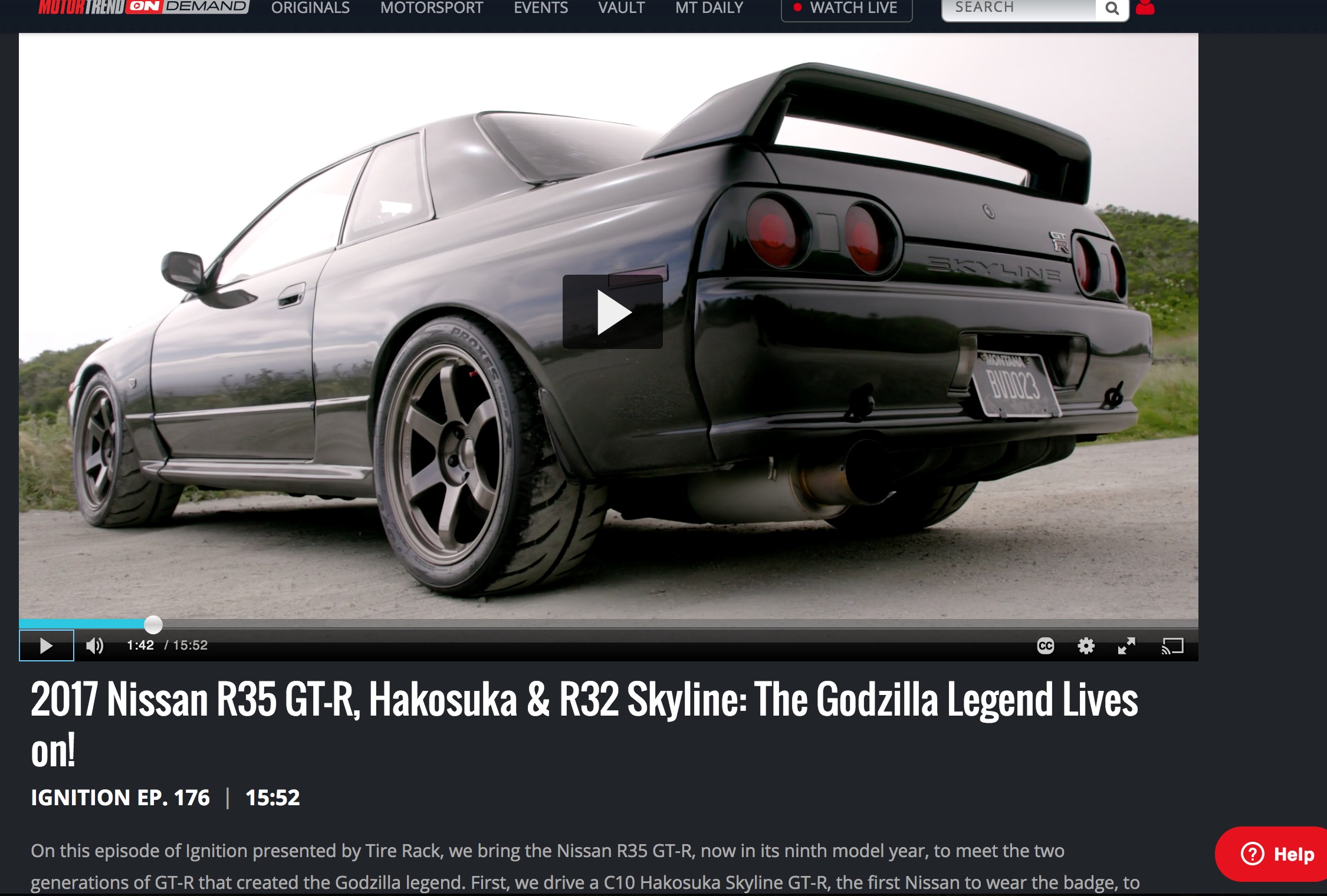Viewport: 1327px width, 896px height.
Task: Click the video progress scrubber handle
Action: [x=153, y=624]
